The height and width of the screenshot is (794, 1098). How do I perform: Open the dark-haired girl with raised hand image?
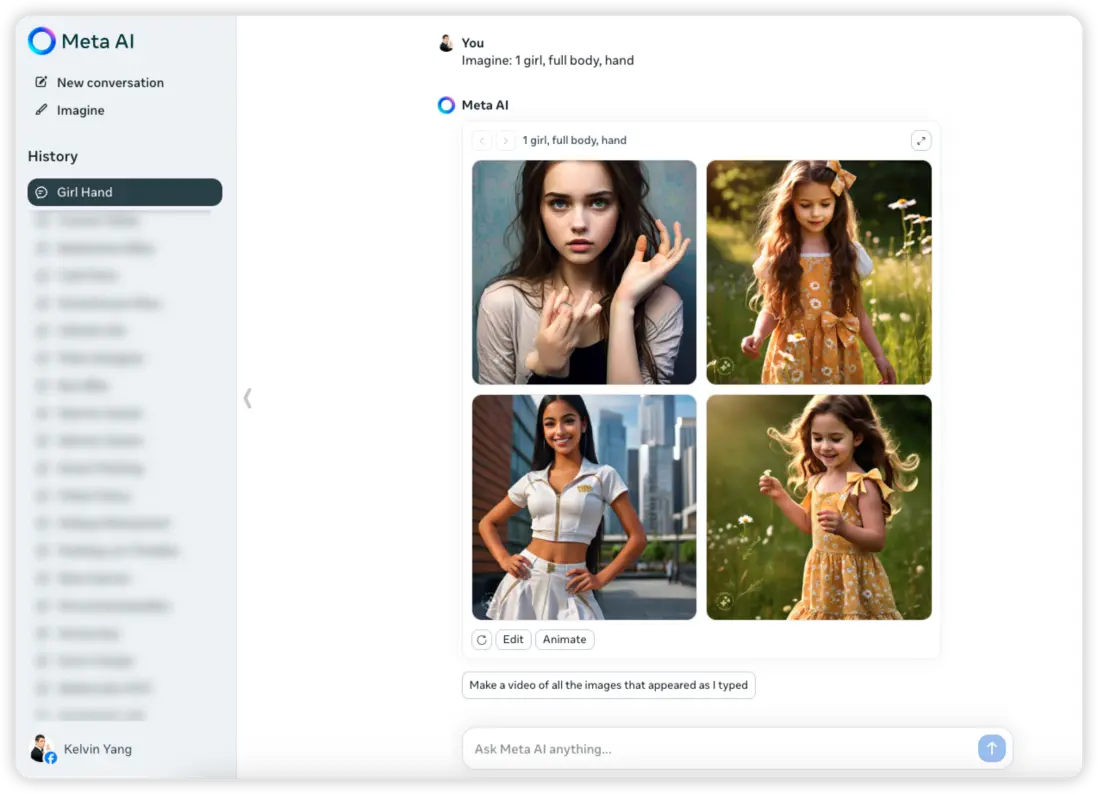[x=584, y=272]
